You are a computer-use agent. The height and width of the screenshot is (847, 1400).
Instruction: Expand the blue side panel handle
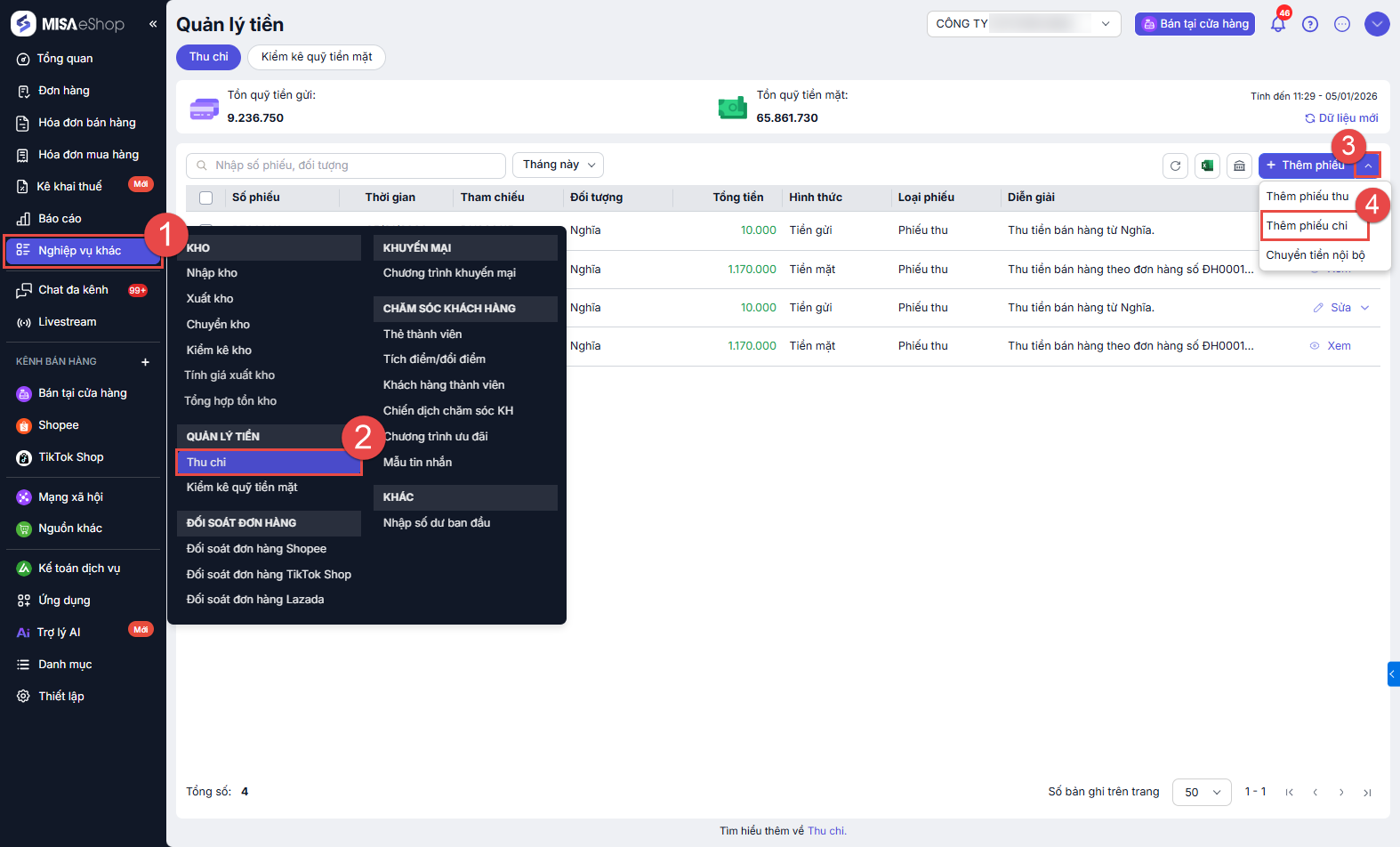pos(1393,674)
